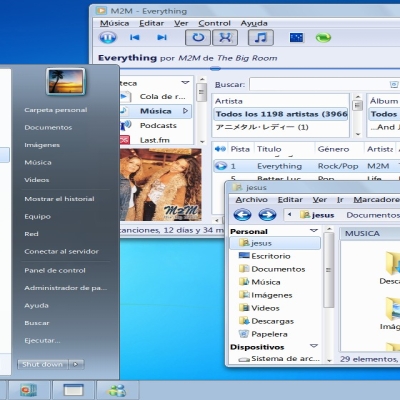Click the jesus path bar button
This screenshot has width=400, height=400.
317,215
